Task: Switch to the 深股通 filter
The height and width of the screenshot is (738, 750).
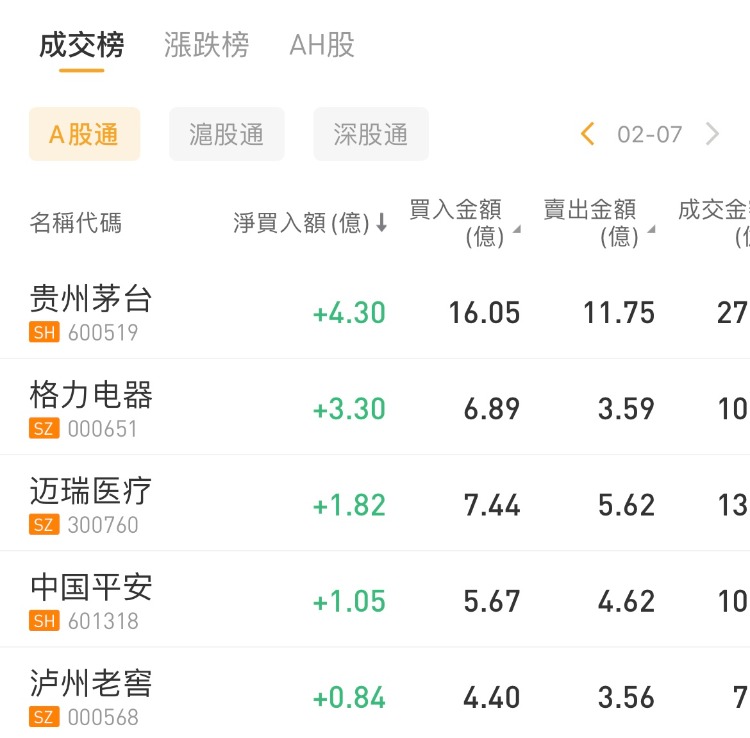Action: click(370, 134)
